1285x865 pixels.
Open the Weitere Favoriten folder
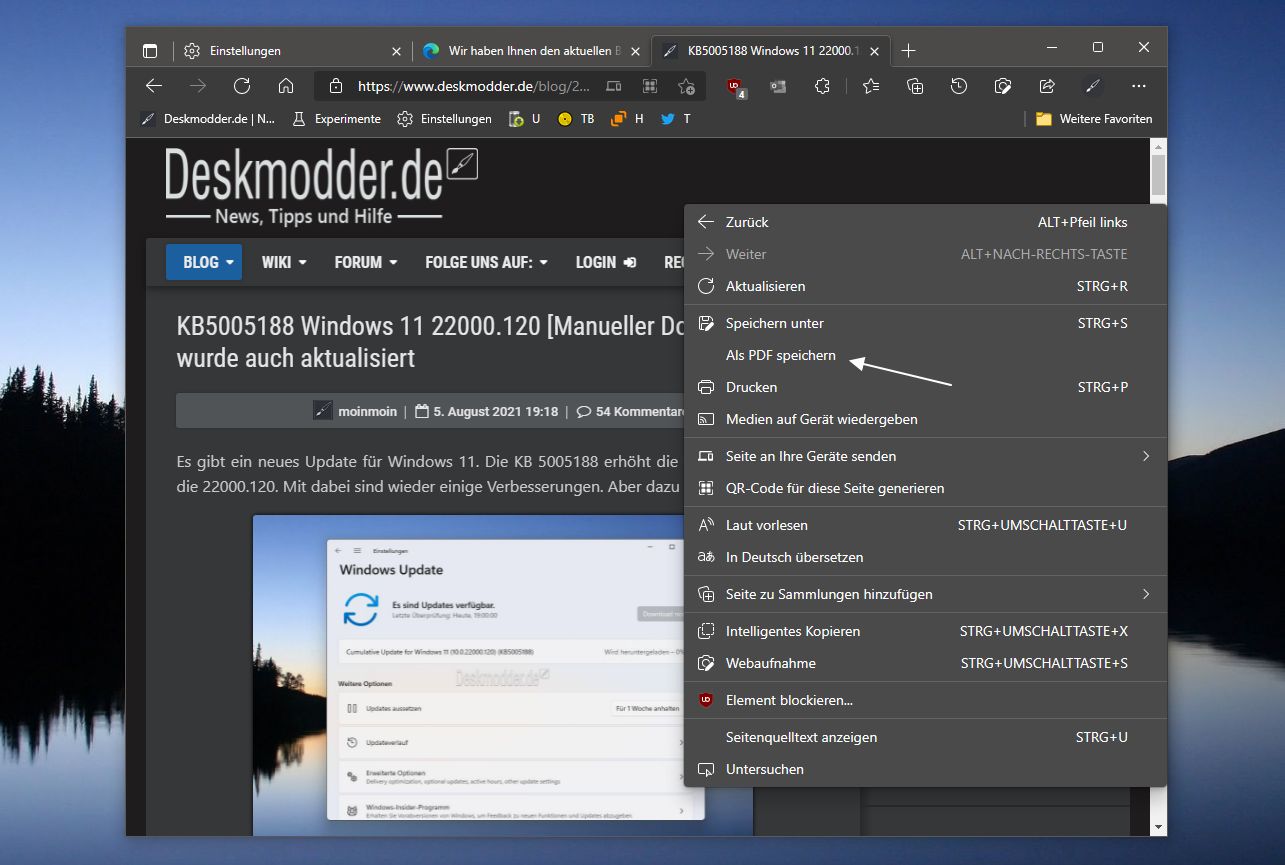1094,119
